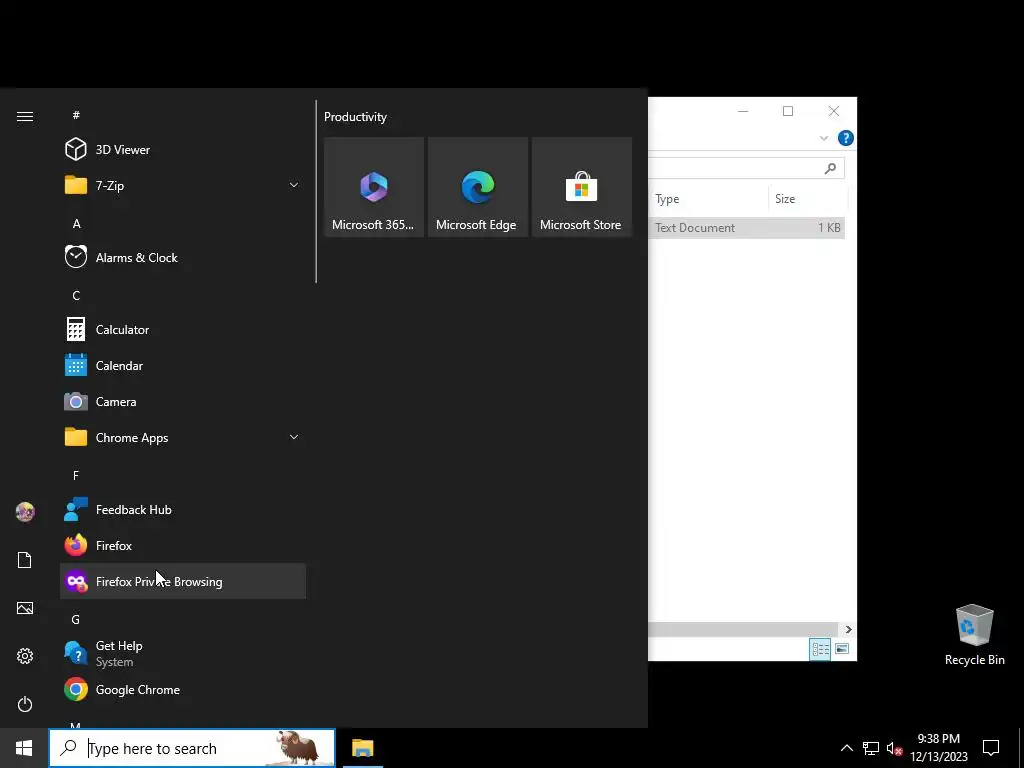
Task: Open Settings gear in Start sidebar
Action: click(x=25, y=656)
